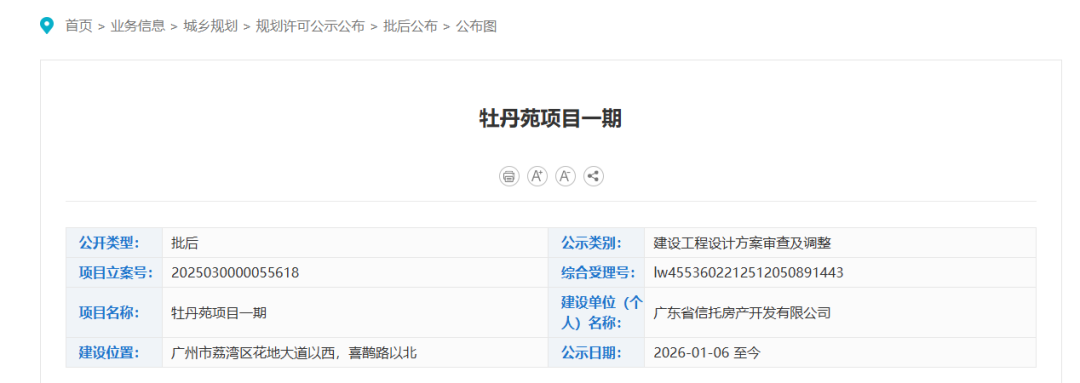This screenshot has width=1080, height=383.
Task: Open 批后公布 breadcrumb link
Action: coord(411,26)
